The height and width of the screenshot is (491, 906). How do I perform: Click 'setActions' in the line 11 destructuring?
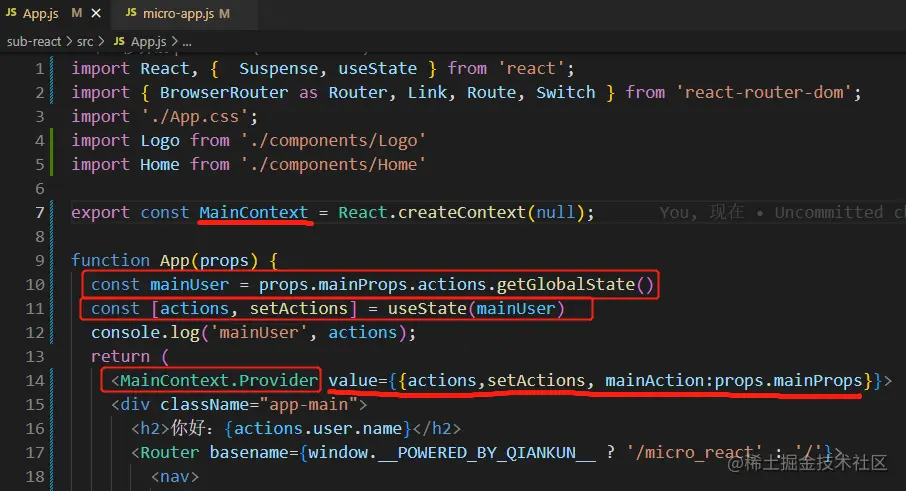coord(299,308)
